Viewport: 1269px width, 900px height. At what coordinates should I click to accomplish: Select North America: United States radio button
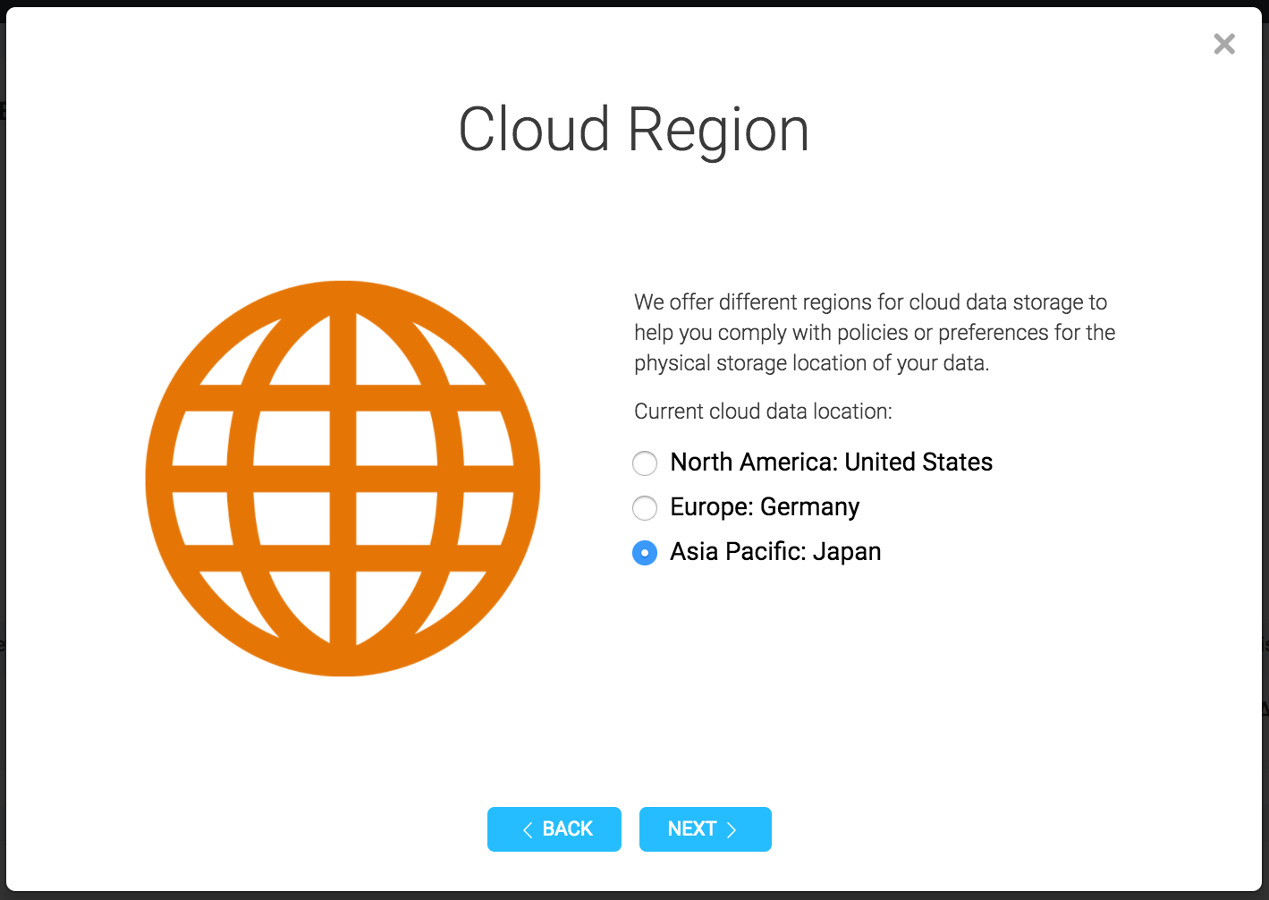pos(645,463)
